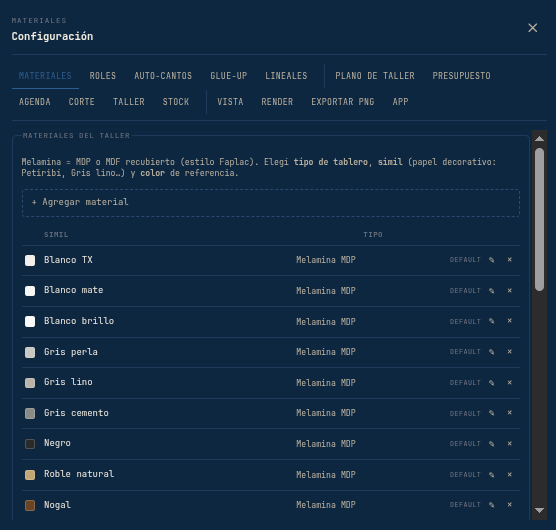The height and width of the screenshot is (530, 556).
Task: Make Nogal the DEFAULT material
Action: [465, 504]
